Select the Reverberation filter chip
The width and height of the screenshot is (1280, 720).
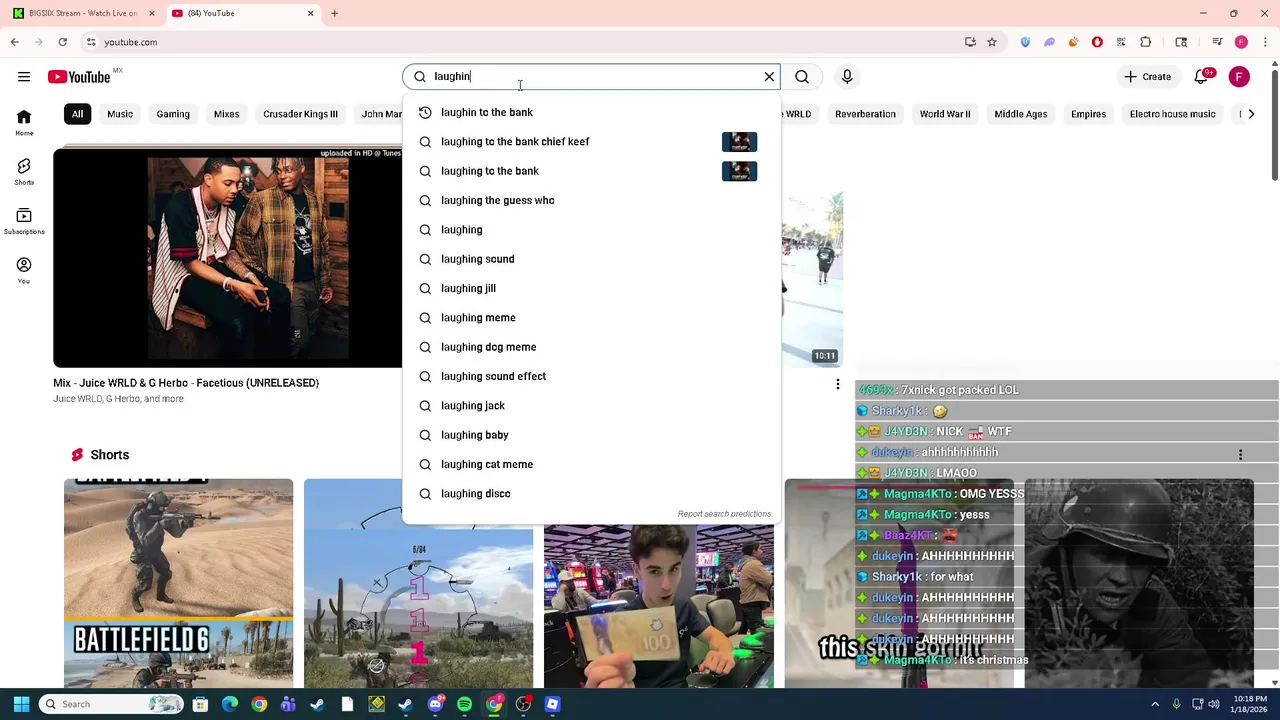(865, 114)
